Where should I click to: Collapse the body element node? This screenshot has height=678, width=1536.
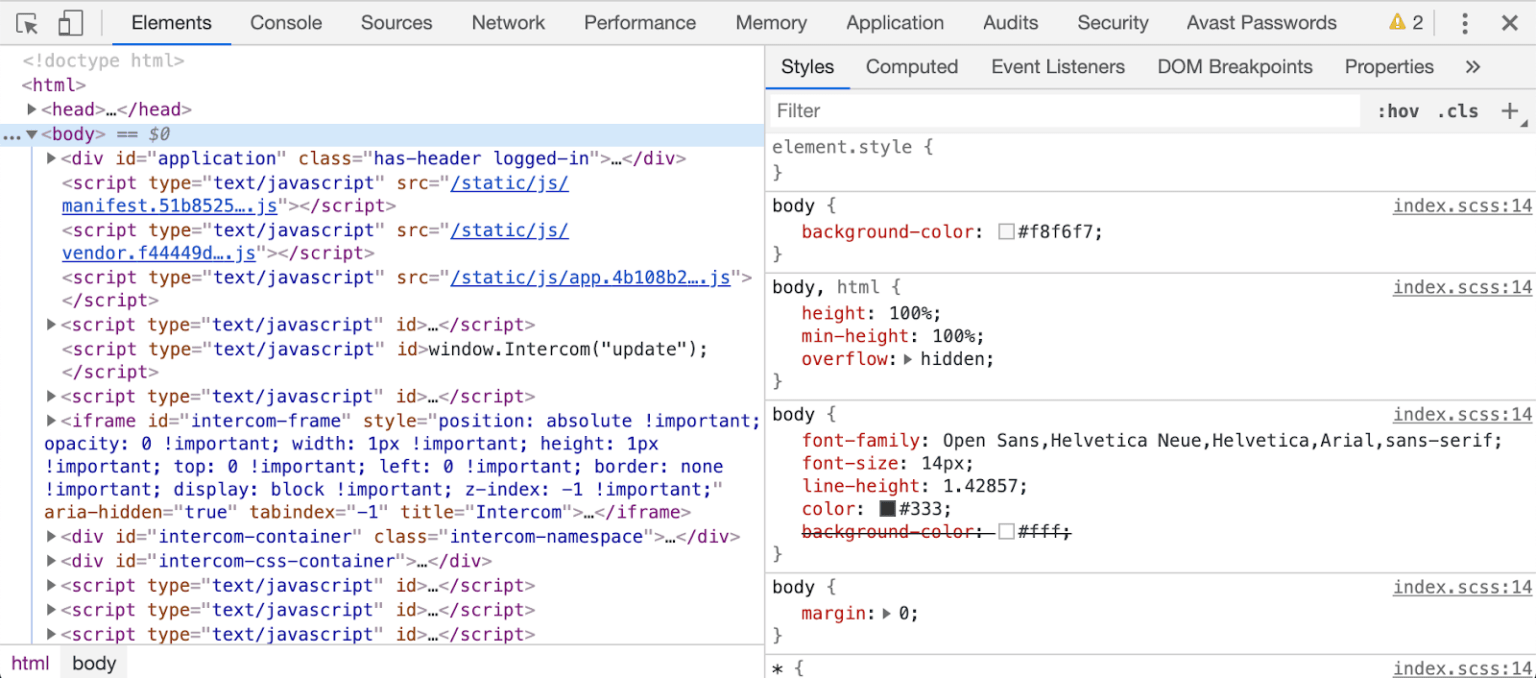32,134
